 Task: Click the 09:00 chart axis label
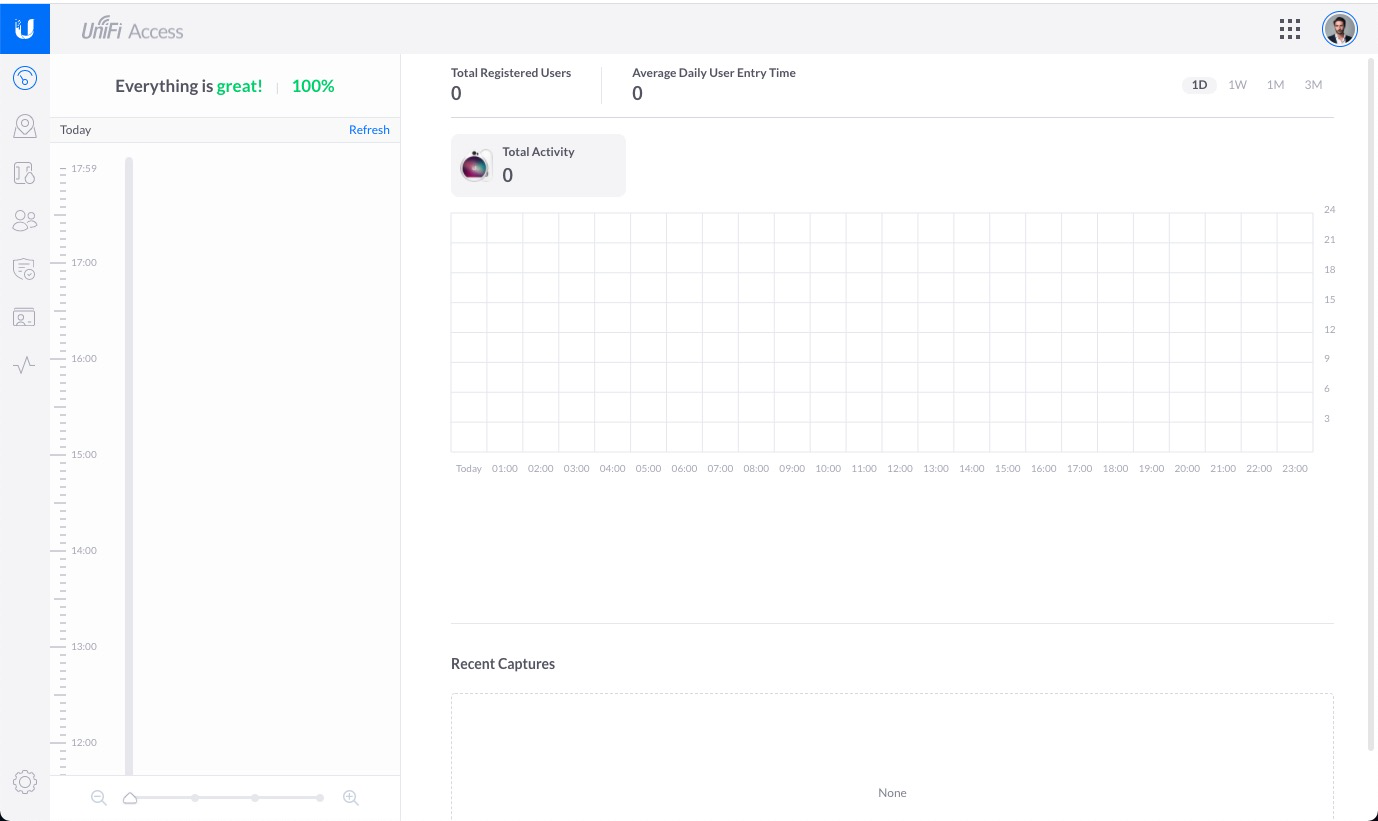792,468
